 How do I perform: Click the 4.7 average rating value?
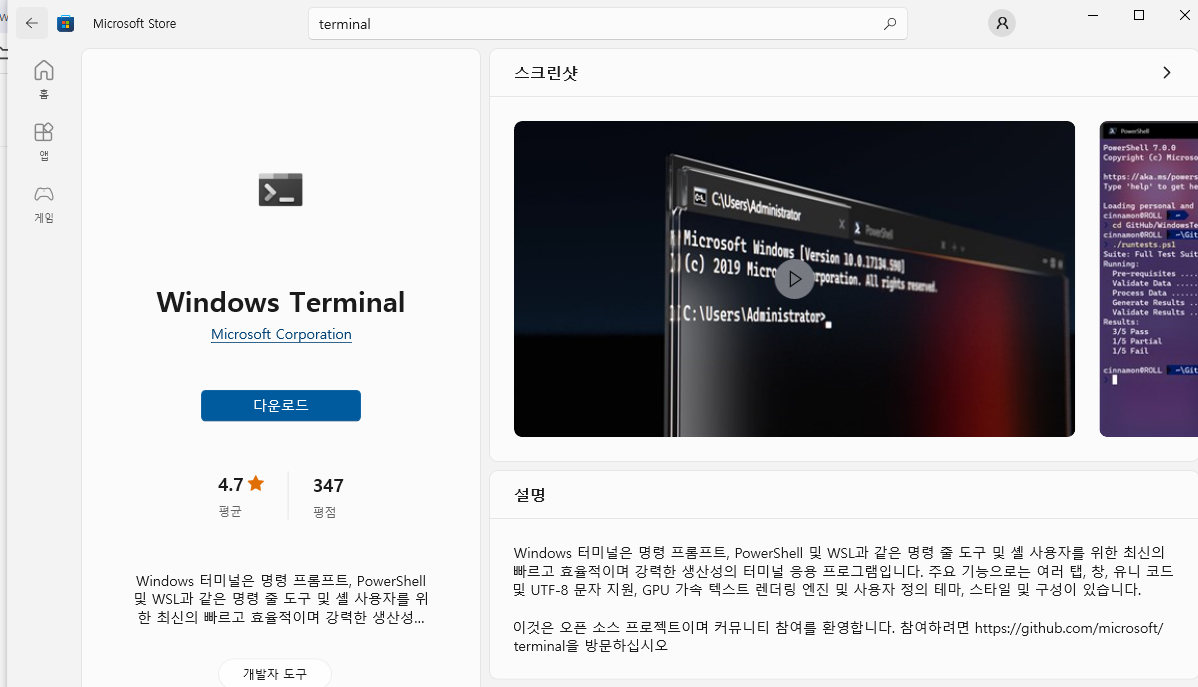click(x=231, y=484)
